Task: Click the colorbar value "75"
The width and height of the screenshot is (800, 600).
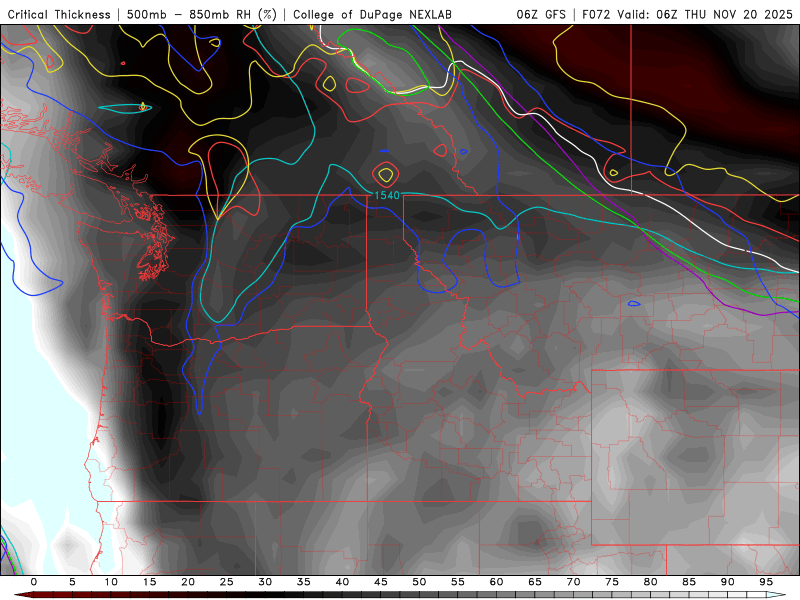Action: pos(612,582)
